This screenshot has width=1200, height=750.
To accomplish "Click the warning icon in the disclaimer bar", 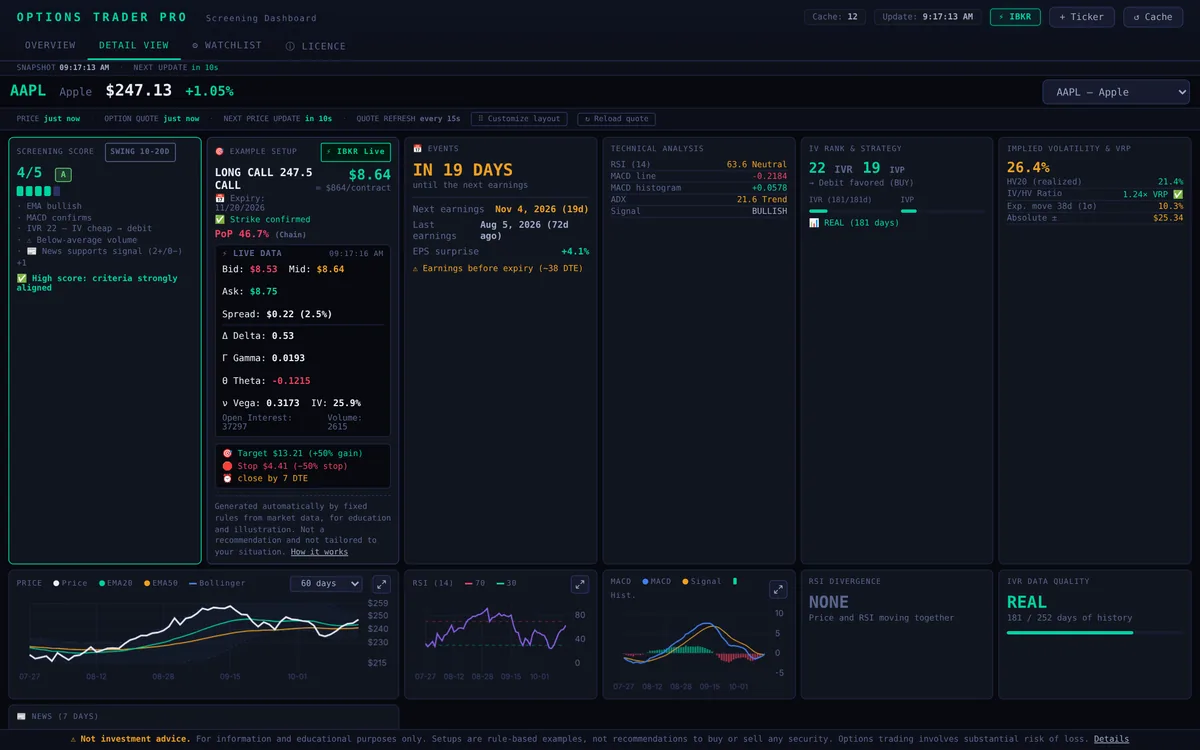I will (74, 739).
